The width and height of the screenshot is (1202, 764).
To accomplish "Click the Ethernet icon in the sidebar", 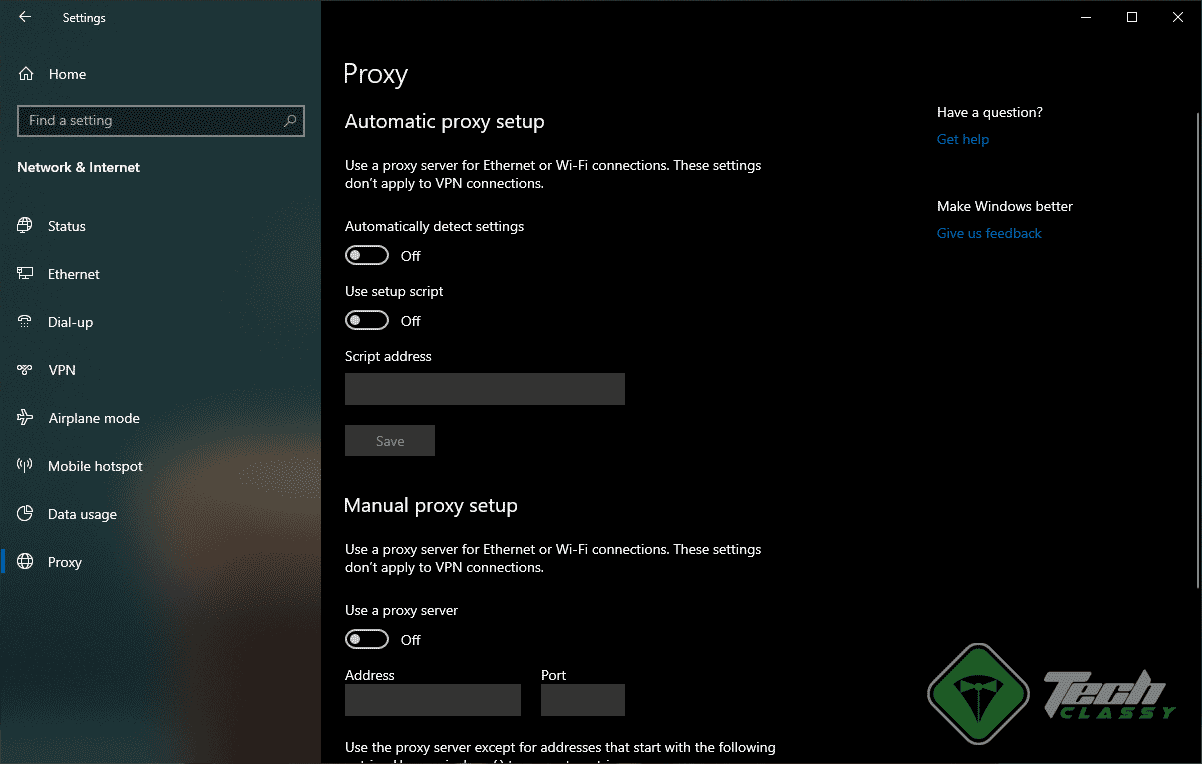I will (x=24, y=274).
